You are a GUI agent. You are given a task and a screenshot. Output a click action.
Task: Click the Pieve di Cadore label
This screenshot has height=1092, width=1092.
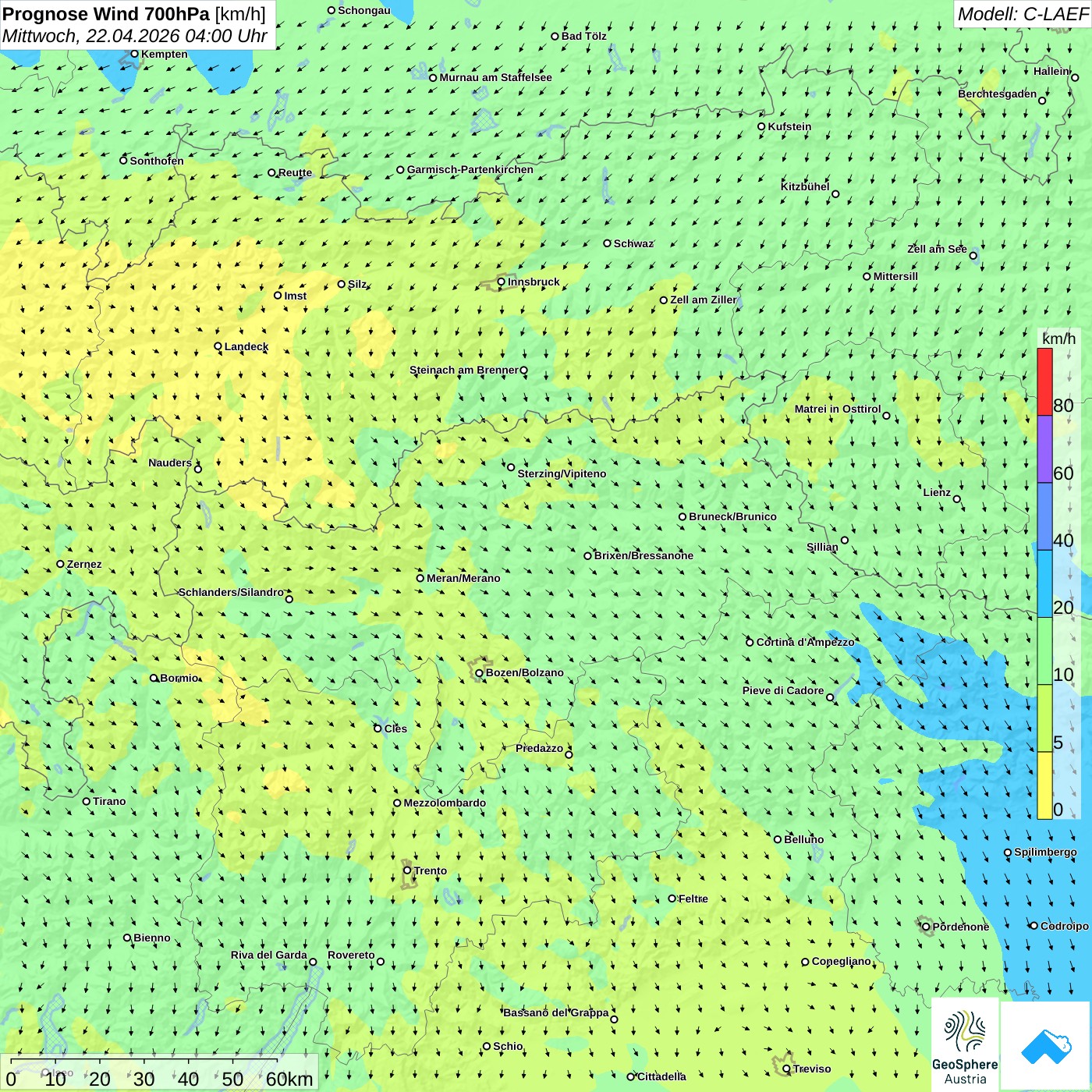coord(783,690)
